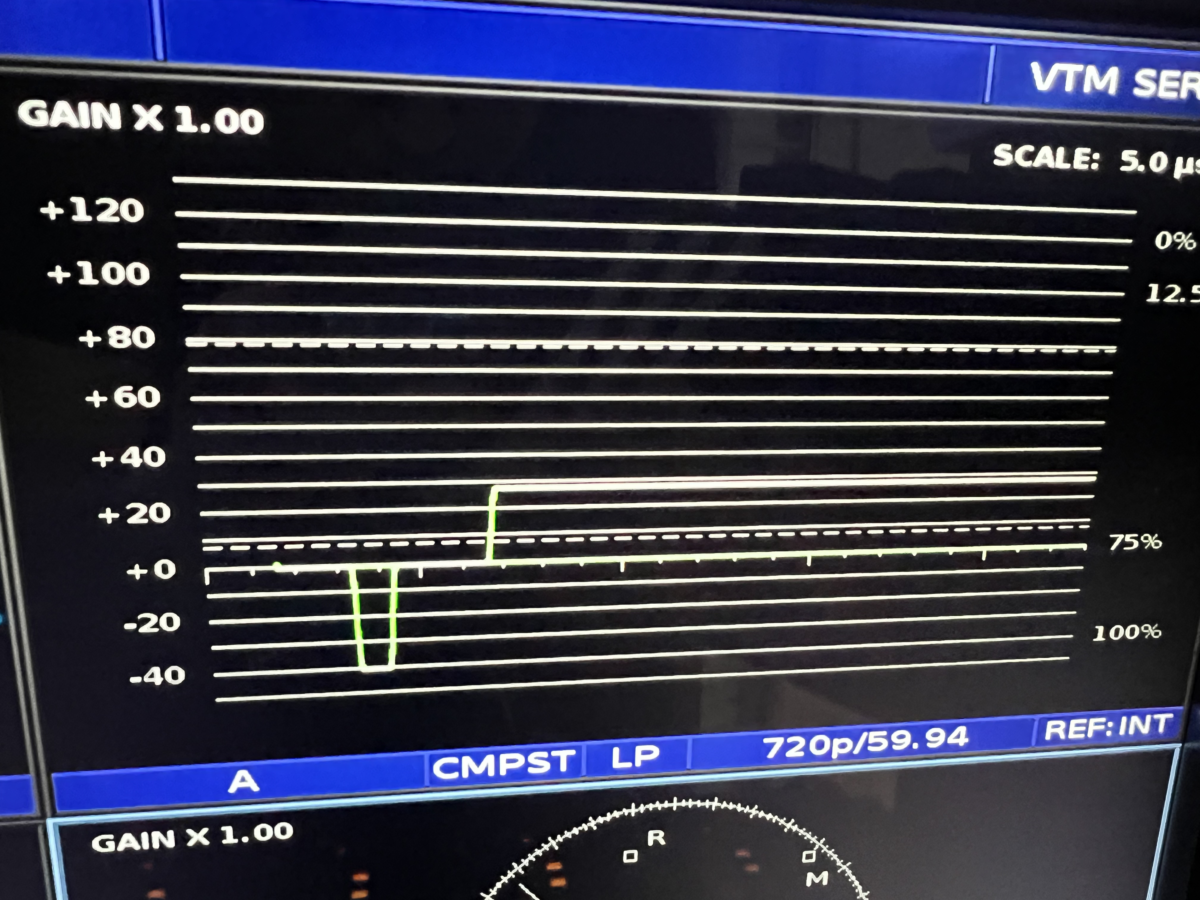The height and width of the screenshot is (900, 1200).
Task: Click the R target box on vectorscope
Action: click(630, 857)
